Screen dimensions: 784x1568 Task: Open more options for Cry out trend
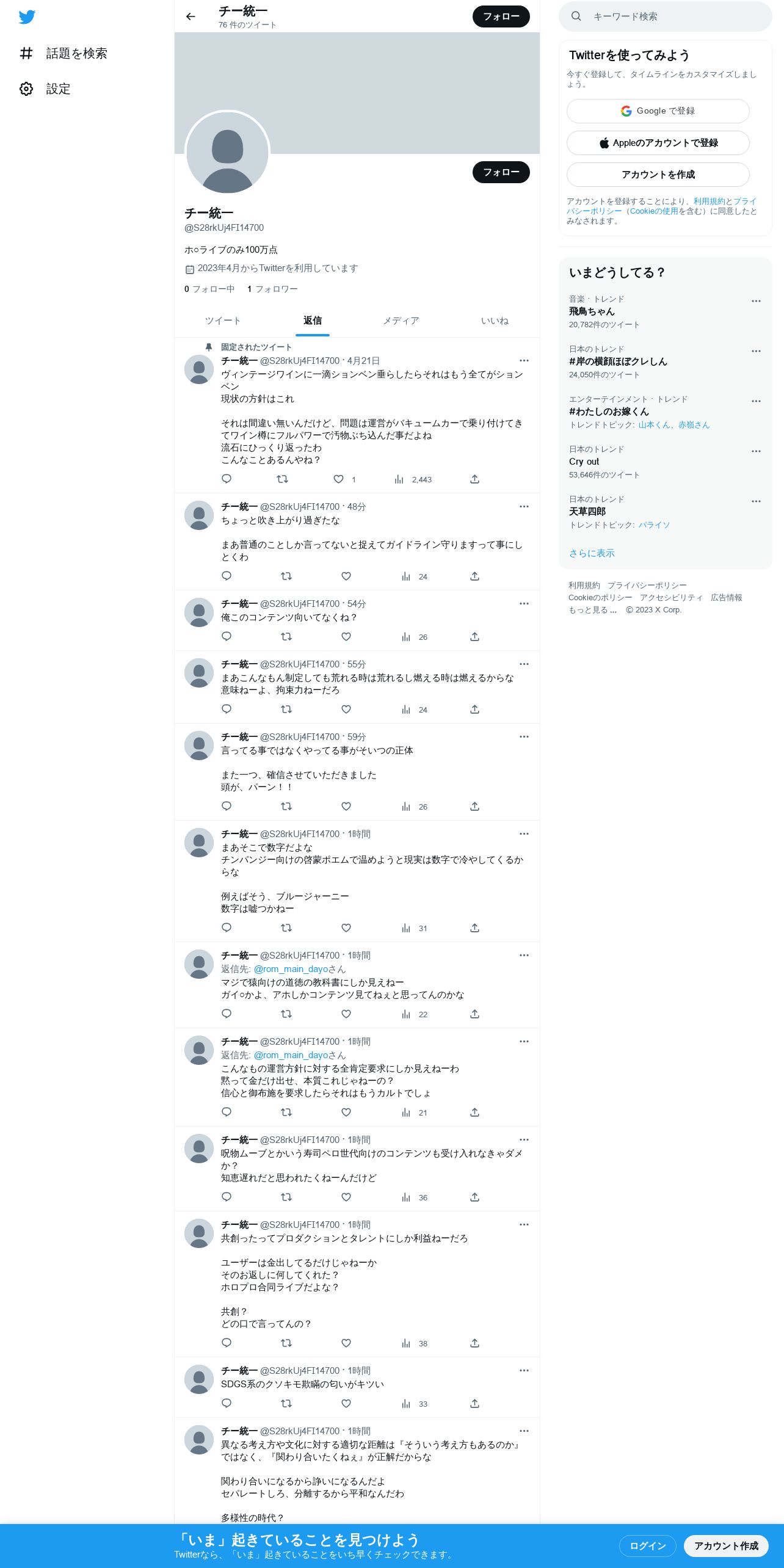(x=756, y=451)
